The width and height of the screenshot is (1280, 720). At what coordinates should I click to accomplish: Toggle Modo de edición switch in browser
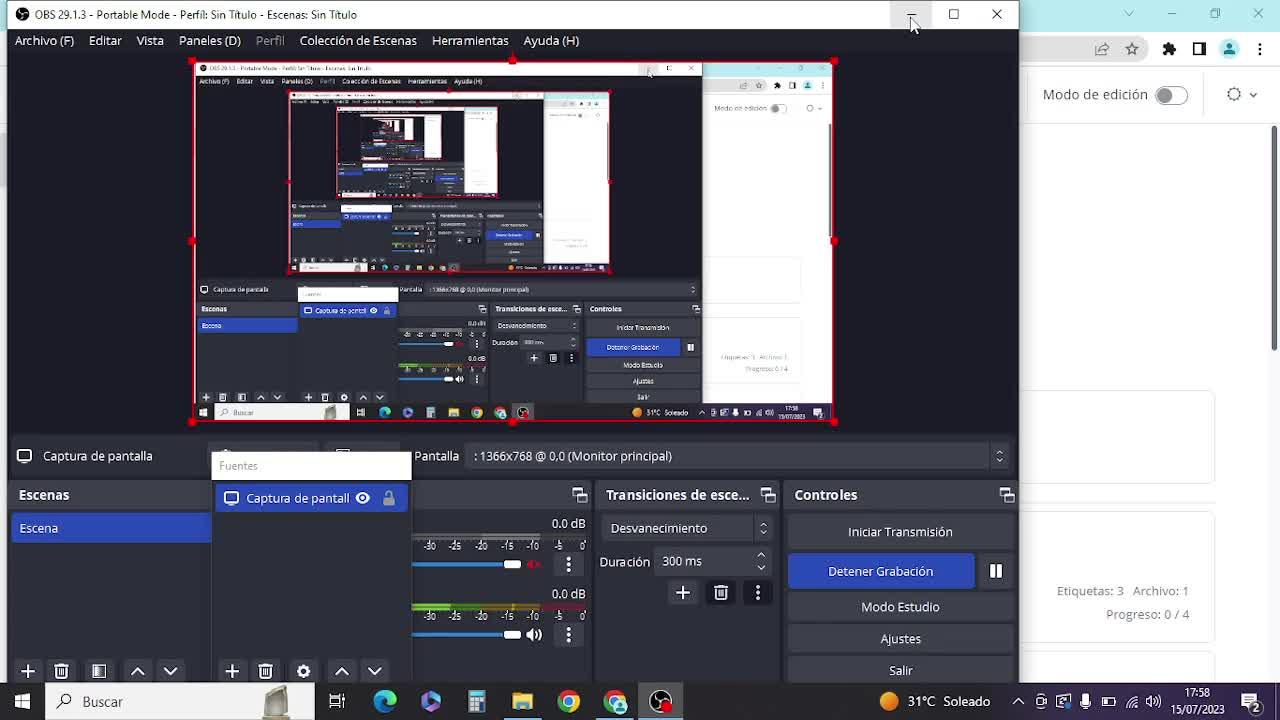tap(1171, 95)
